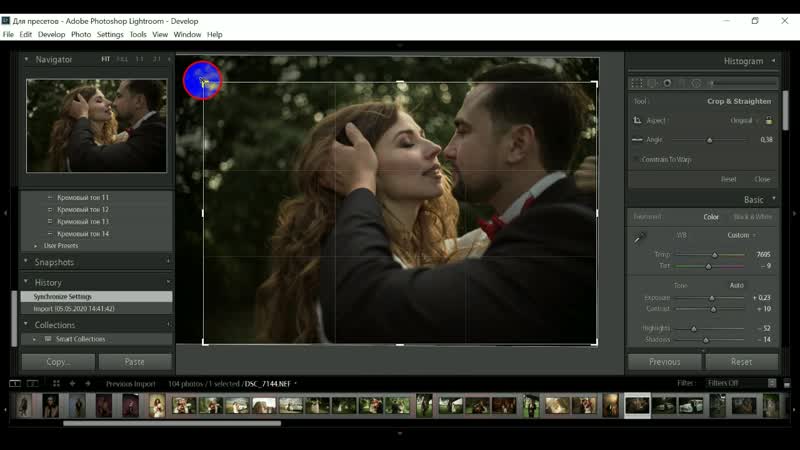Click the filmstrip horizontal scrollbar
The image size is (800, 450).
[172, 423]
